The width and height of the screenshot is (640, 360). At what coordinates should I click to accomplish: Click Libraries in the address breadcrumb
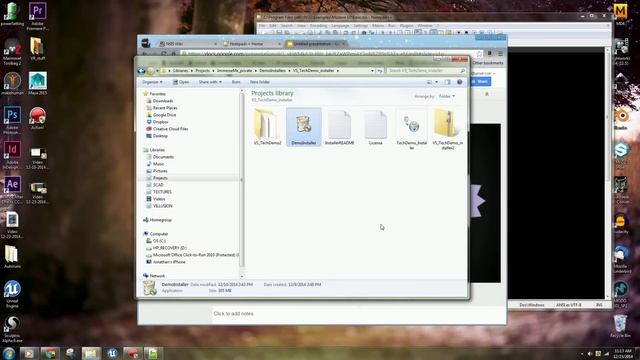point(180,71)
